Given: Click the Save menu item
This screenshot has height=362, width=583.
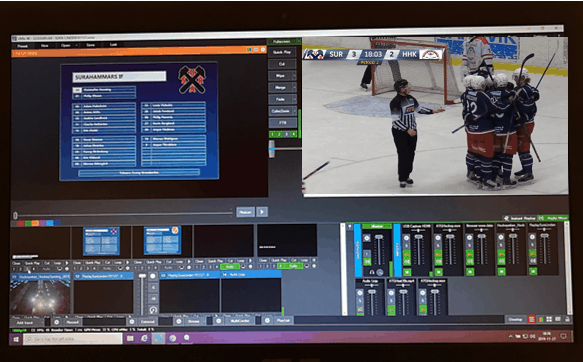Looking at the screenshot, I should [x=90, y=45].
